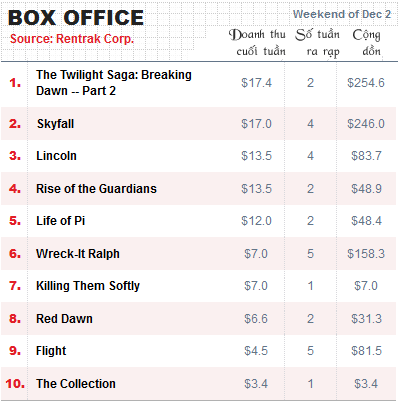The width and height of the screenshot is (398, 402).
Task: Click the Skyfall movie title
Action: point(55,124)
